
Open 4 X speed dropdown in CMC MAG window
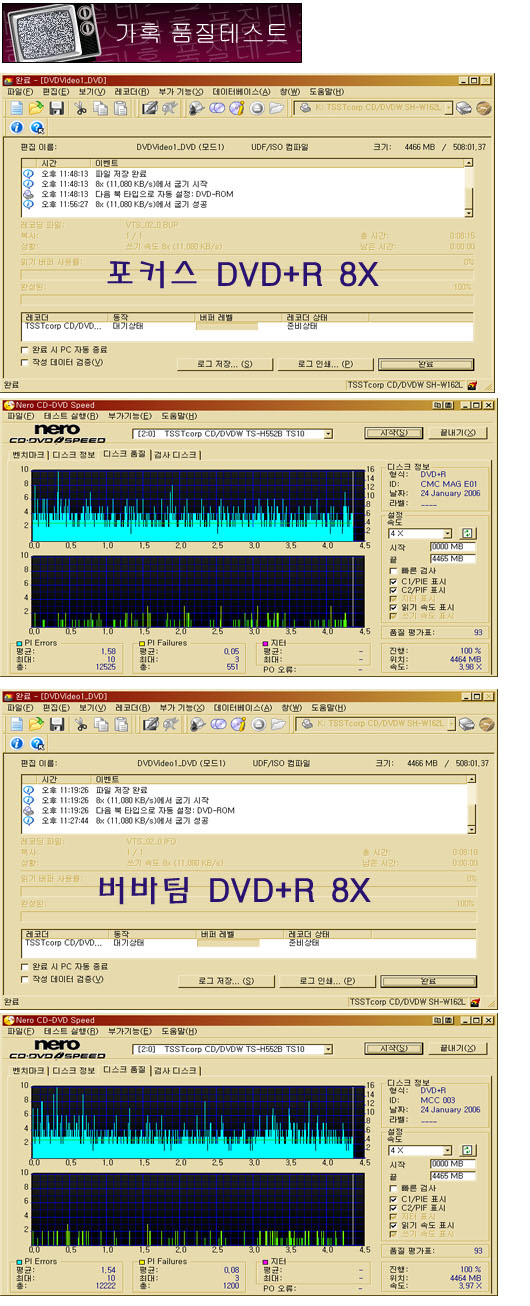click(448, 534)
